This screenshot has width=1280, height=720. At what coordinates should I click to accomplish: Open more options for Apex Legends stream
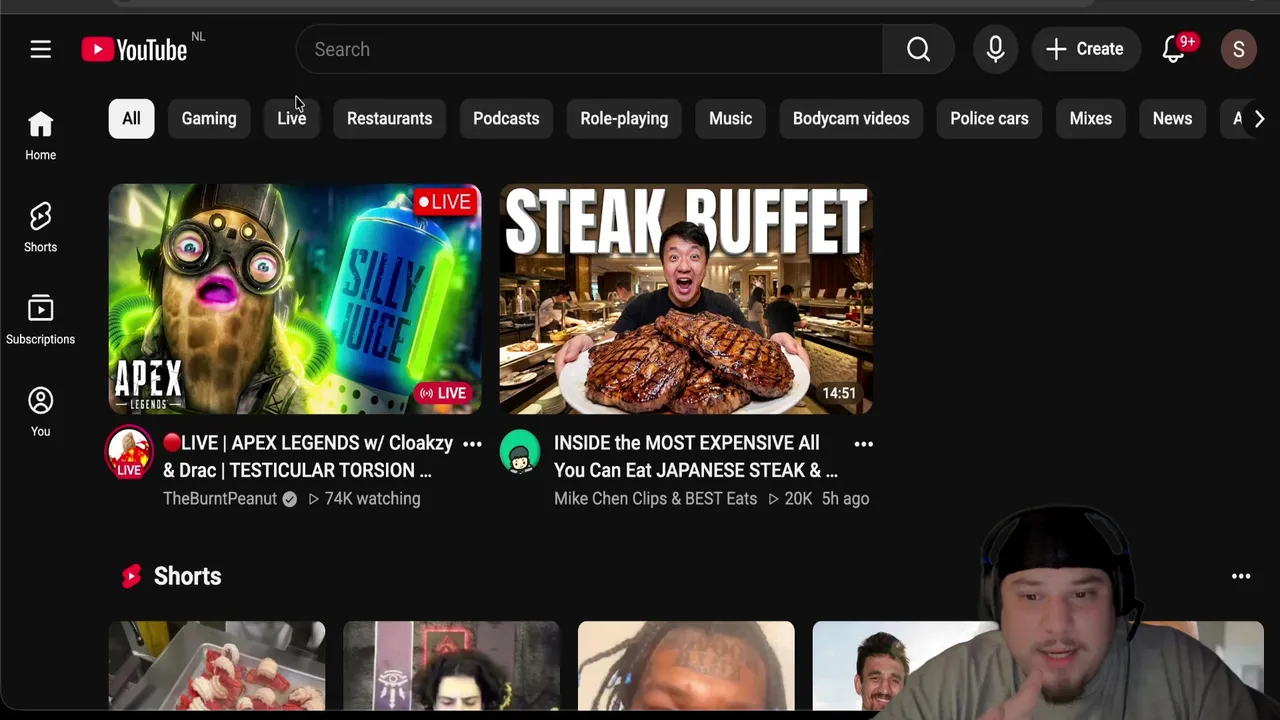click(x=472, y=444)
